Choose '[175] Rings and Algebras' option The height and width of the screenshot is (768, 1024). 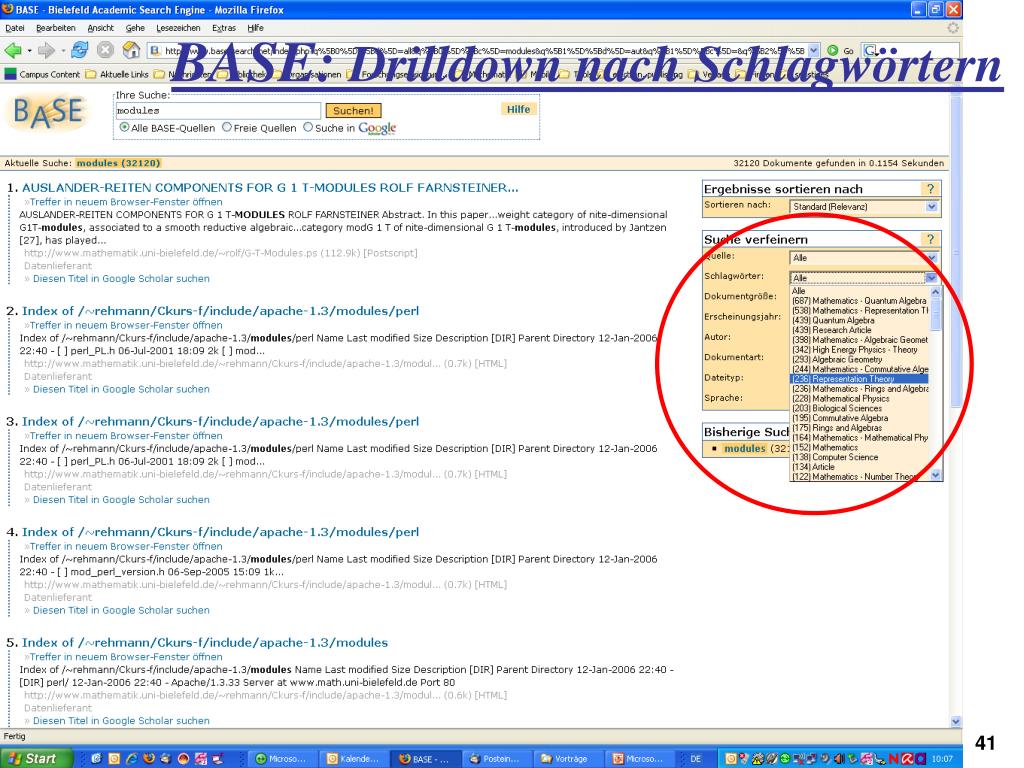coord(859,428)
